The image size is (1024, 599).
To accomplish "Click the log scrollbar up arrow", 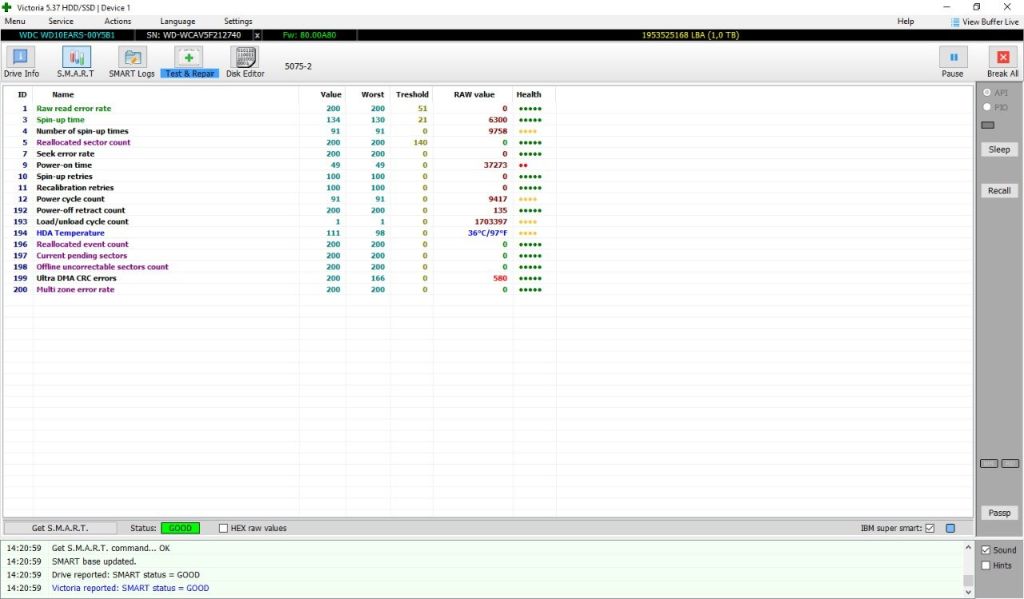I will coord(968,547).
